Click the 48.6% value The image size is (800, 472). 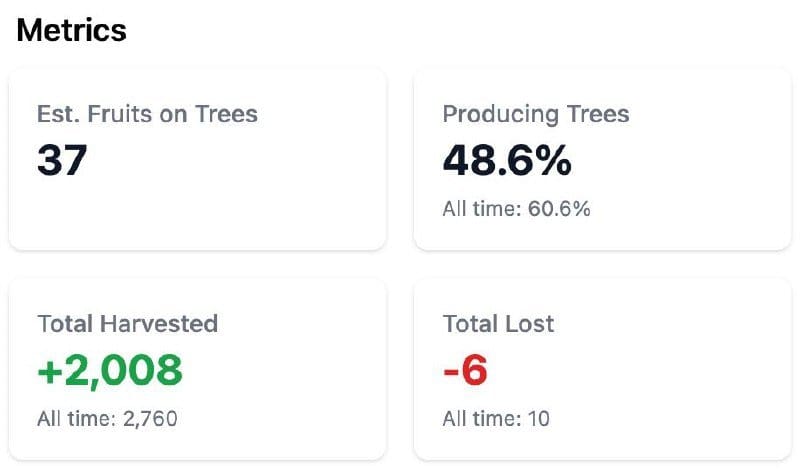(507, 160)
